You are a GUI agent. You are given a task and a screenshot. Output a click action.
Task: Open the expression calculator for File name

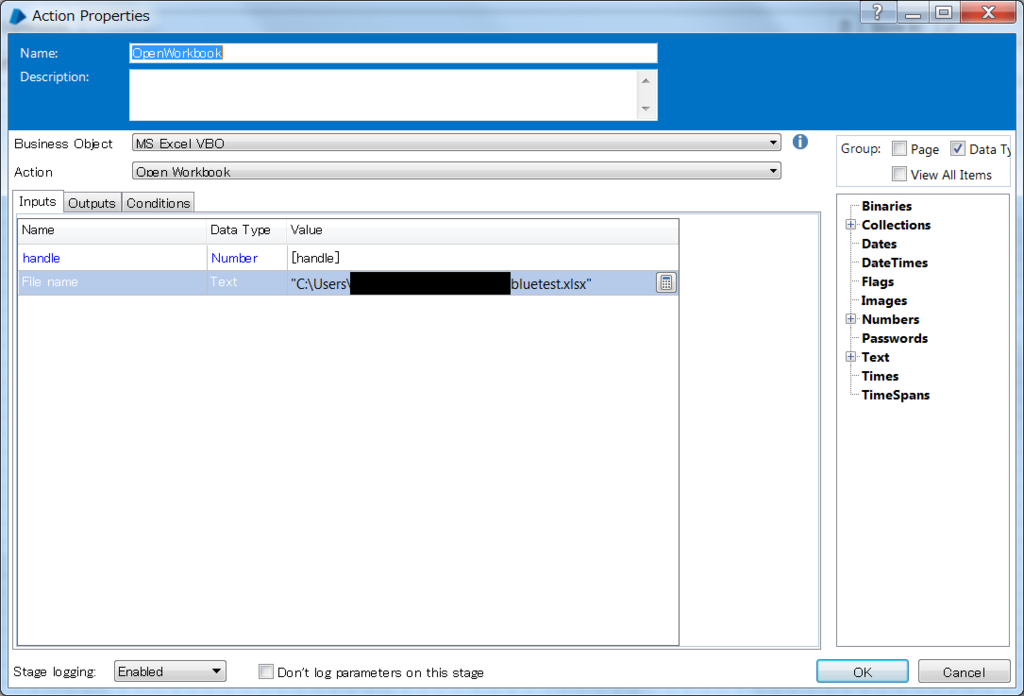[665, 283]
